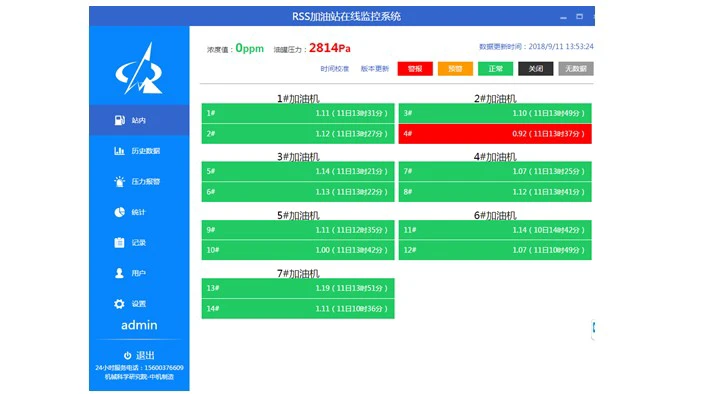Open the 版本更新 link
The height and width of the screenshot is (394, 709).
click(375, 69)
